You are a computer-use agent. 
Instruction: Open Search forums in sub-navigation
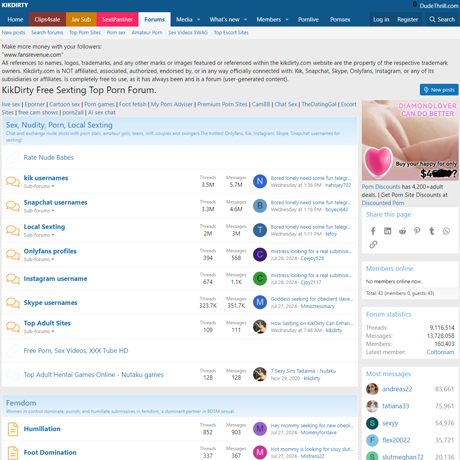pyautogui.click(x=47, y=32)
